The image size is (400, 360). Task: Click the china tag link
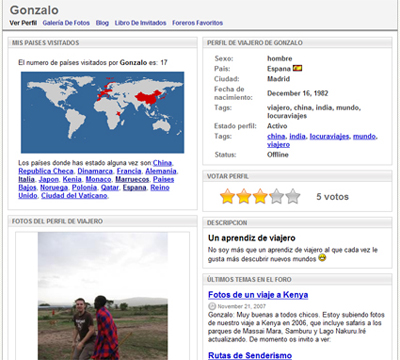coord(276,136)
